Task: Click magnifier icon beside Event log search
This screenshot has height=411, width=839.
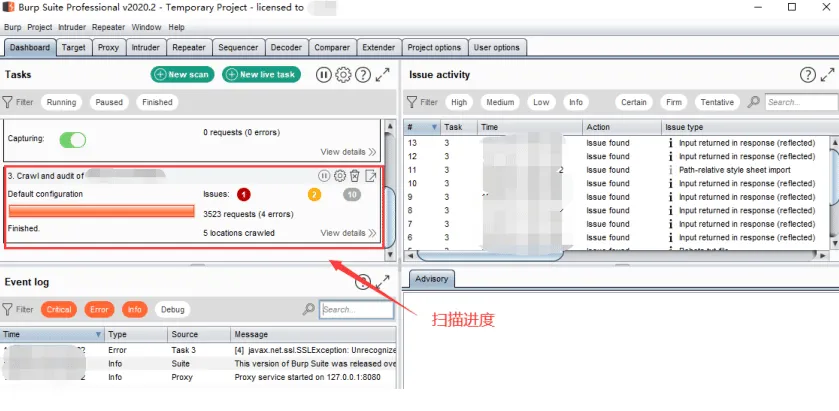Action: pyautogui.click(x=308, y=309)
